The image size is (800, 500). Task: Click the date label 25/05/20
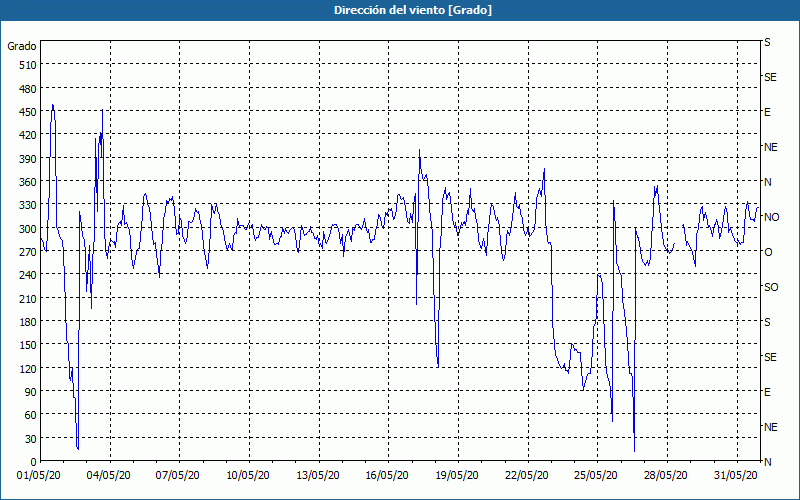tap(596, 475)
